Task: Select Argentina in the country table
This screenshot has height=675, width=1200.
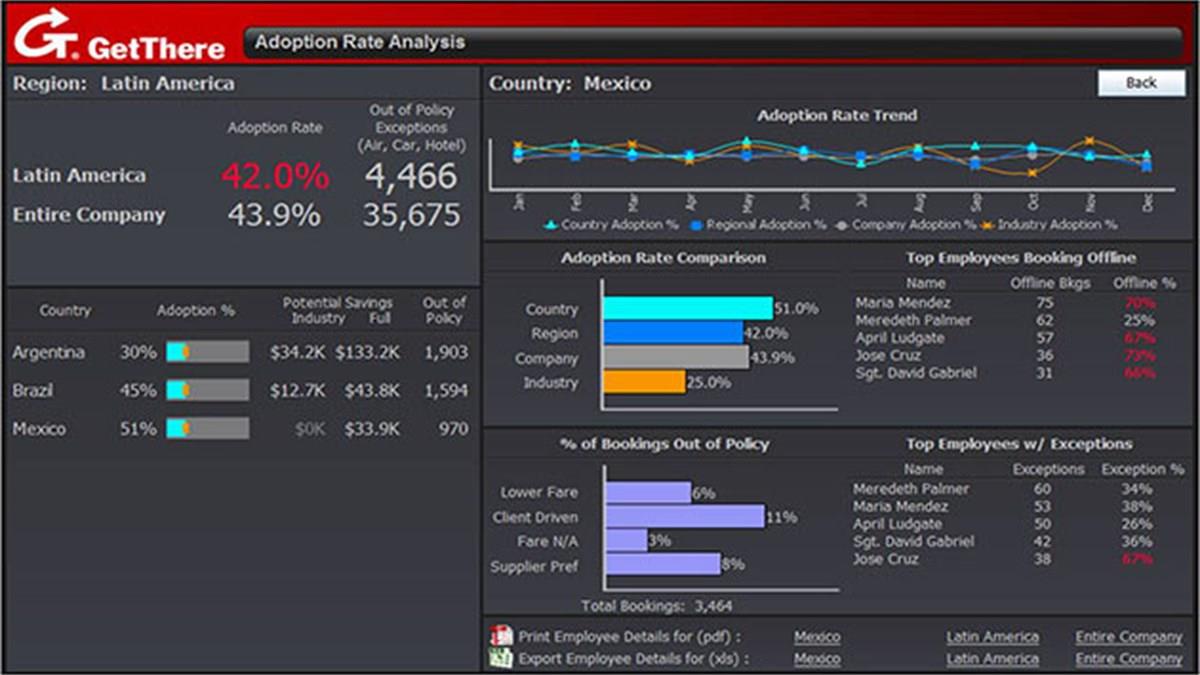Action: point(49,352)
